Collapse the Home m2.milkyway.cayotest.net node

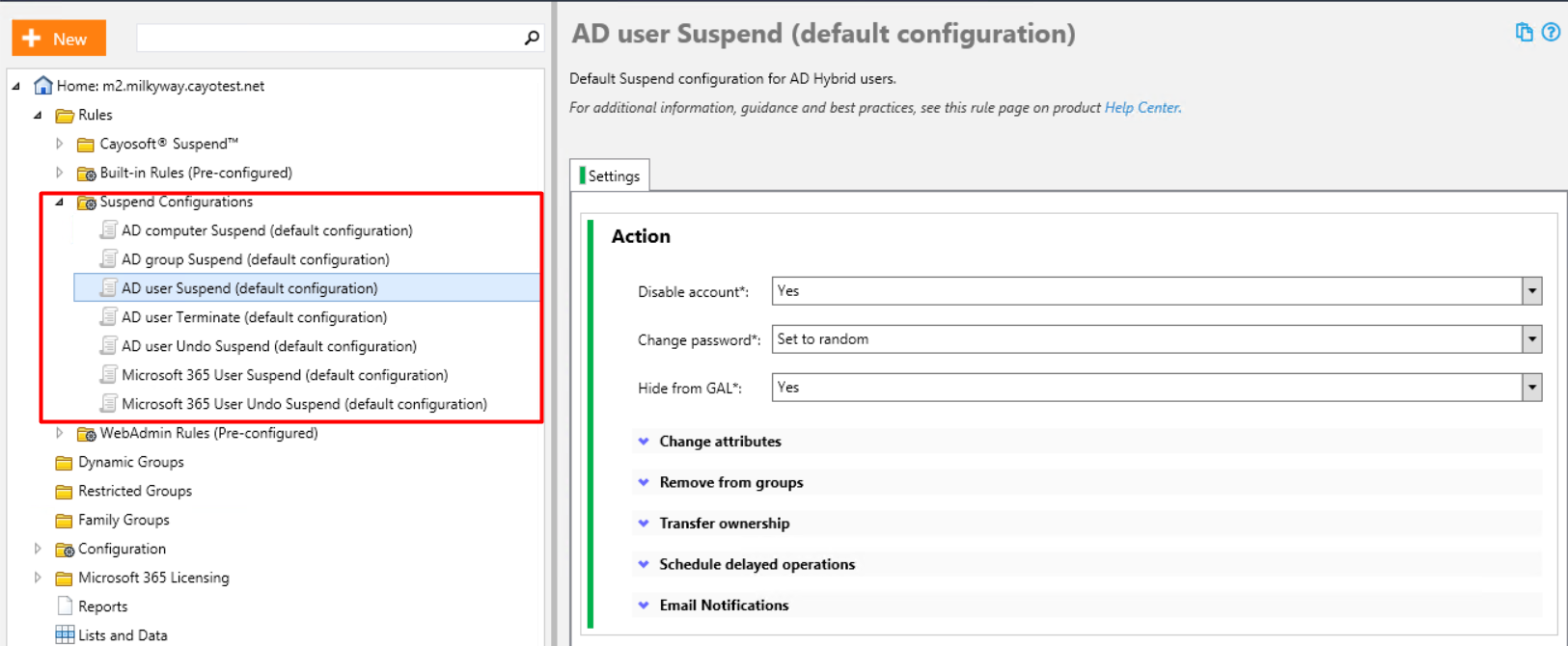pos(16,86)
